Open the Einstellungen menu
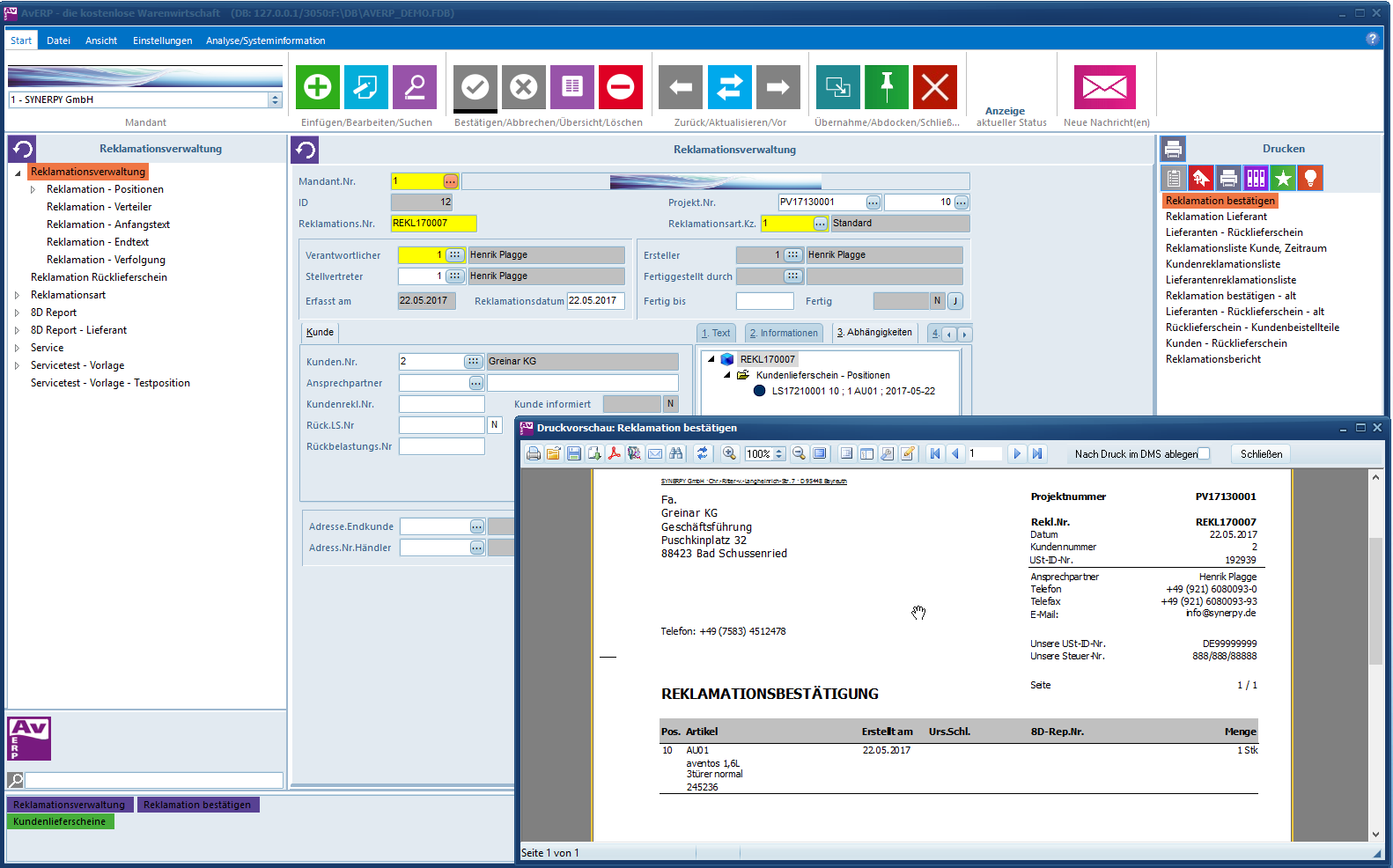Image resolution: width=1393 pixels, height=868 pixels. [x=162, y=40]
